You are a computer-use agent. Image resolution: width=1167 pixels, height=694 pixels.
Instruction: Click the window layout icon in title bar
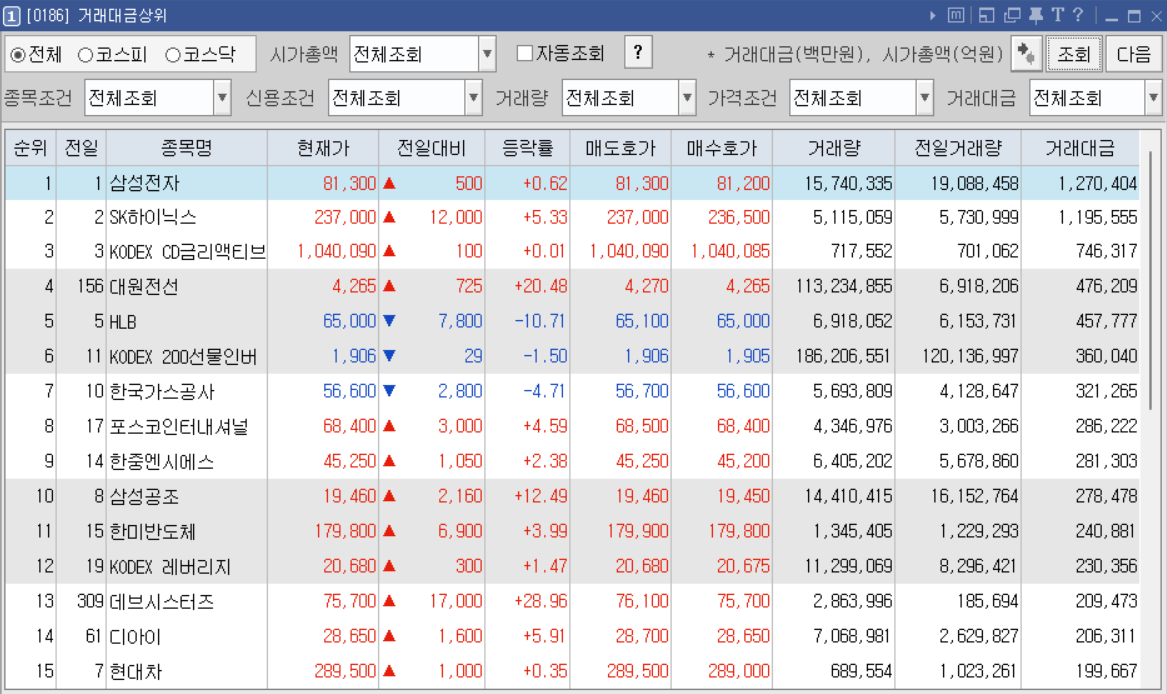(x=986, y=15)
